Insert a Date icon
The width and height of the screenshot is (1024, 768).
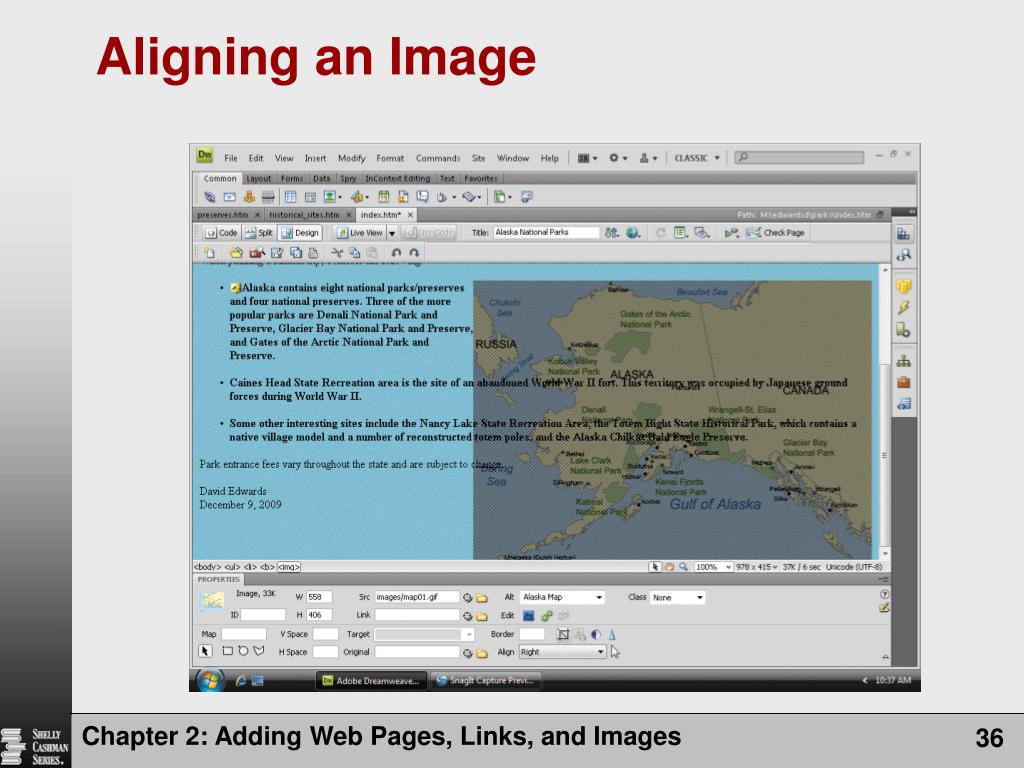tap(383, 197)
